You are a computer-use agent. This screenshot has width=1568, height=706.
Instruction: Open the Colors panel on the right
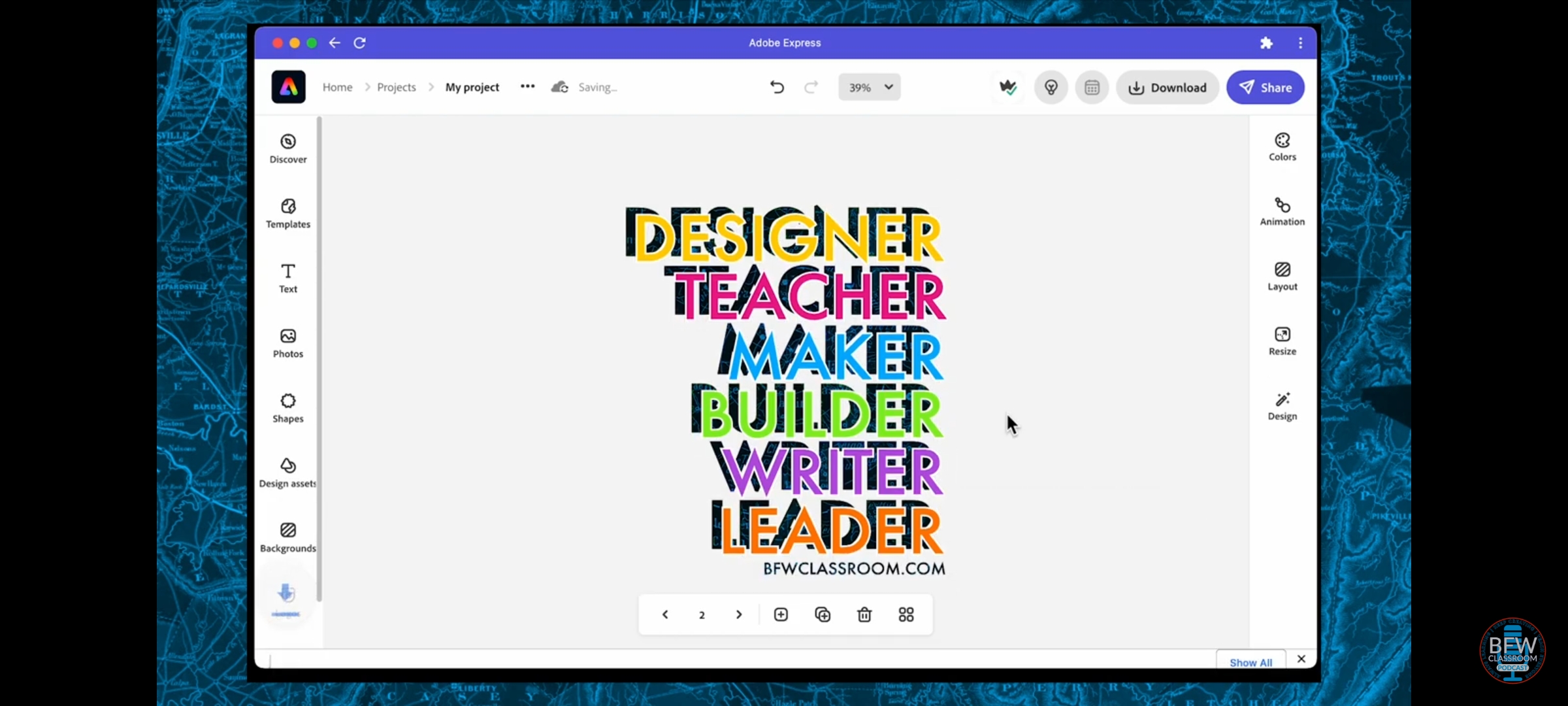pyautogui.click(x=1281, y=146)
